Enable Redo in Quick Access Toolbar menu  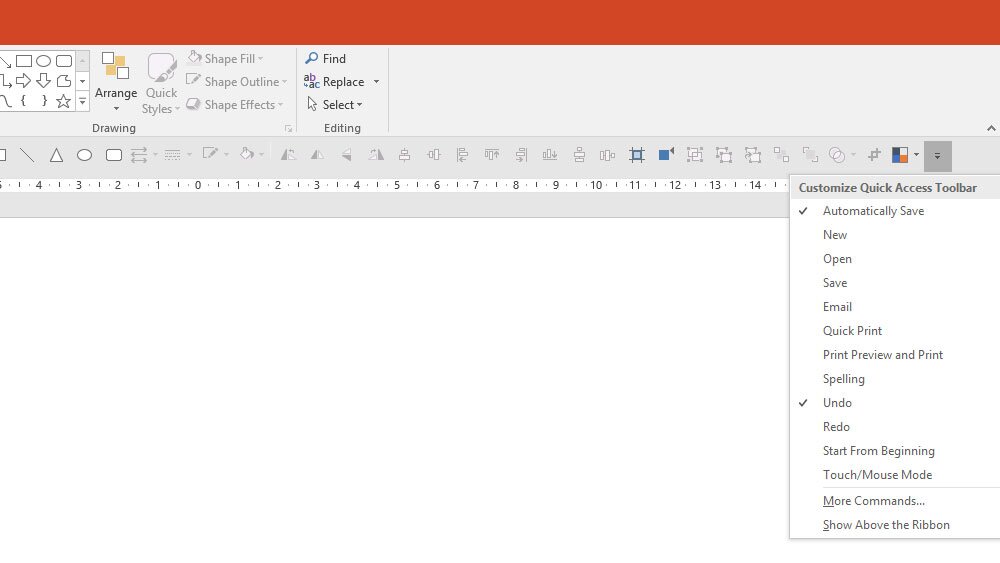click(836, 427)
